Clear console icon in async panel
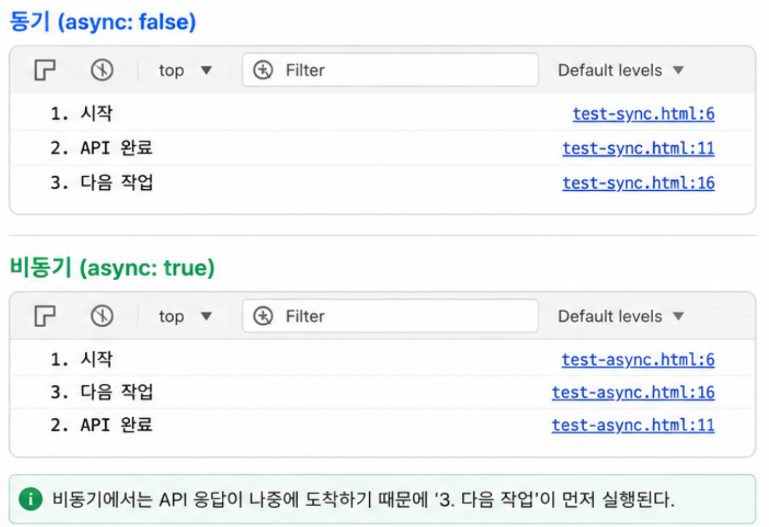This screenshot has width=769, height=527. click(x=102, y=316)
